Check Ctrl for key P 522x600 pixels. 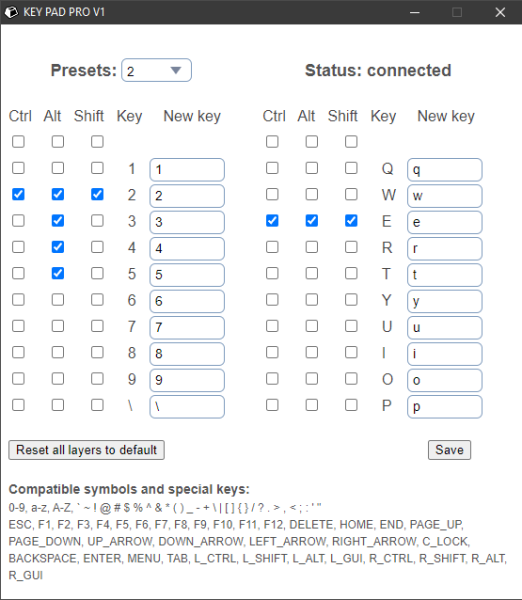pos(272,405)
